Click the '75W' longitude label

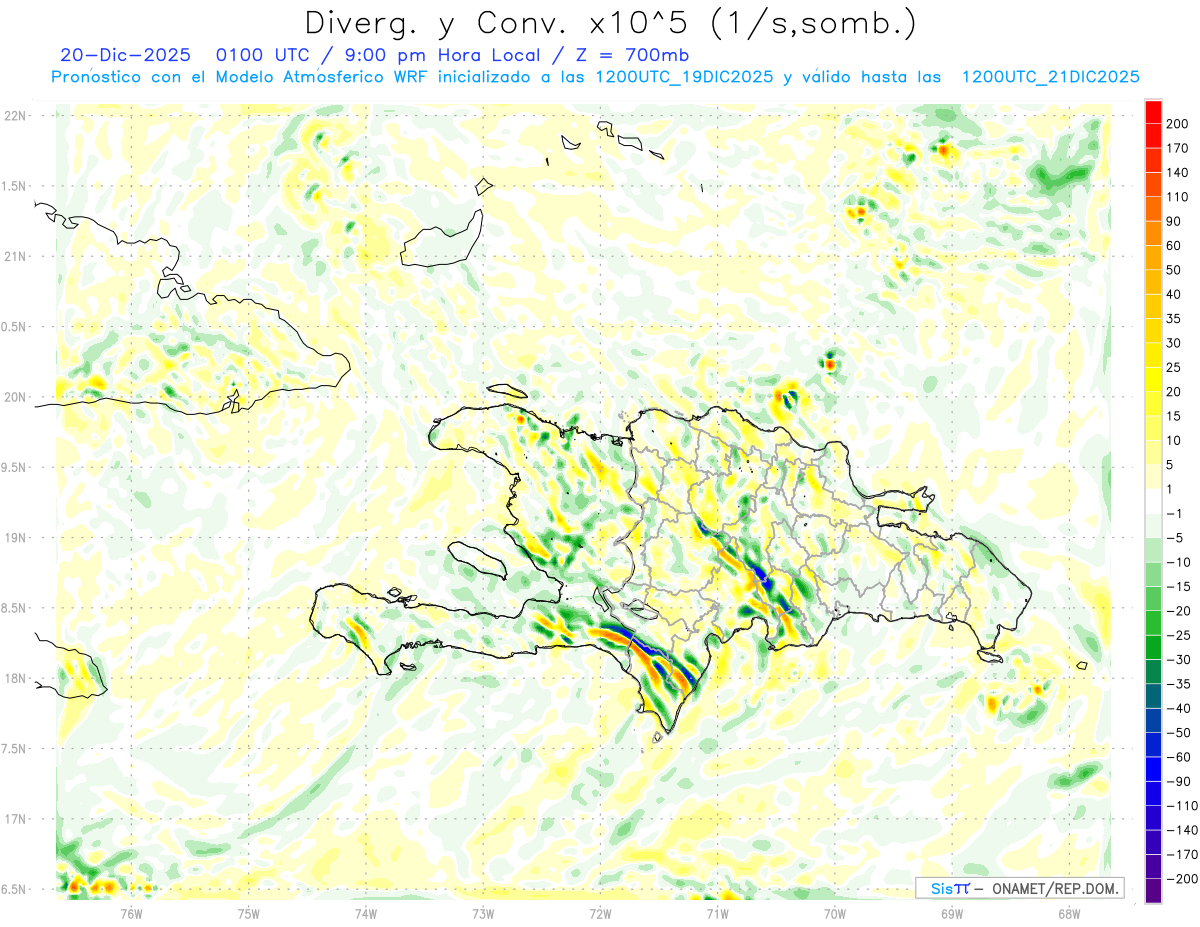point(249,913)
